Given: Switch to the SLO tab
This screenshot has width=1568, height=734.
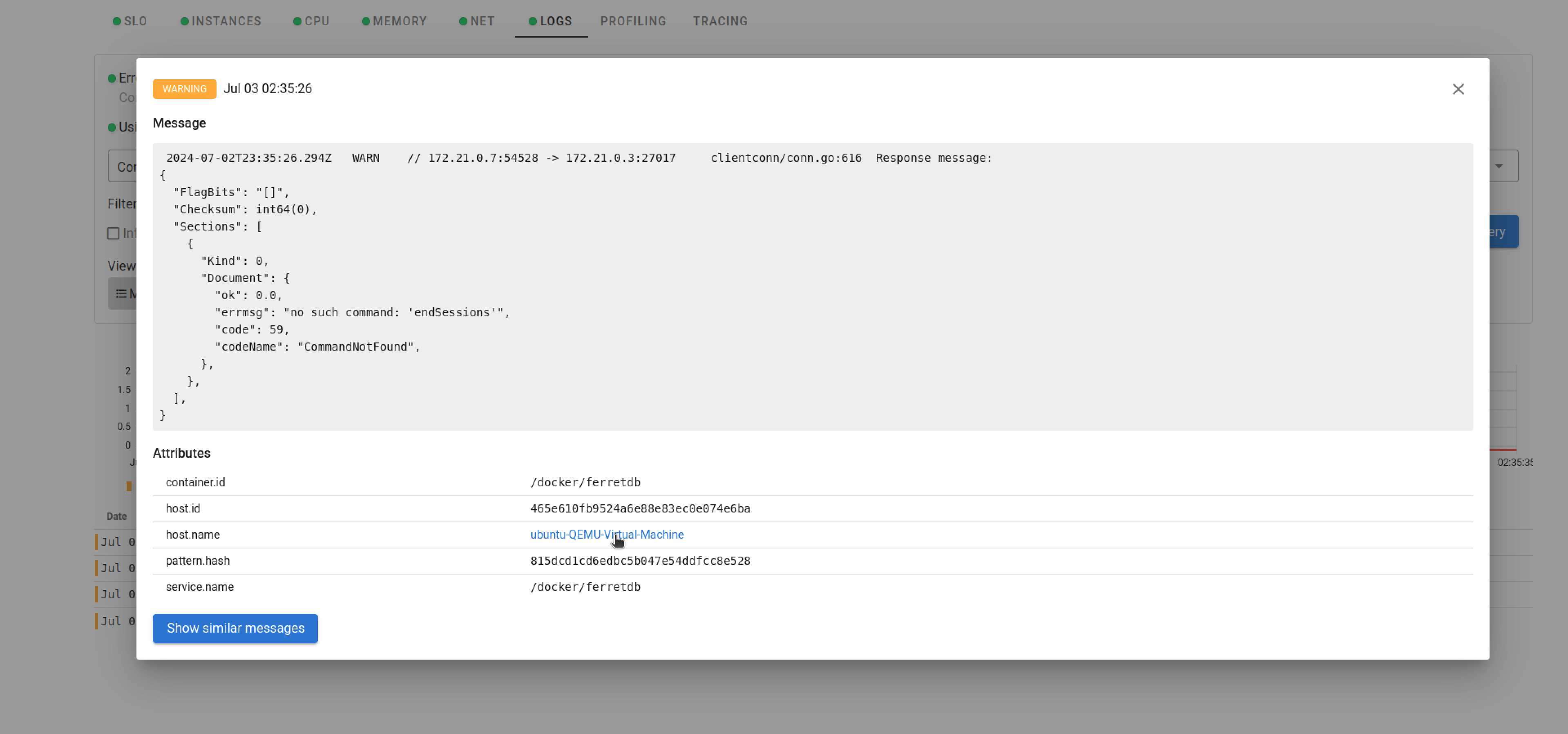Looking at the screenshot, I should pos(135,21).
